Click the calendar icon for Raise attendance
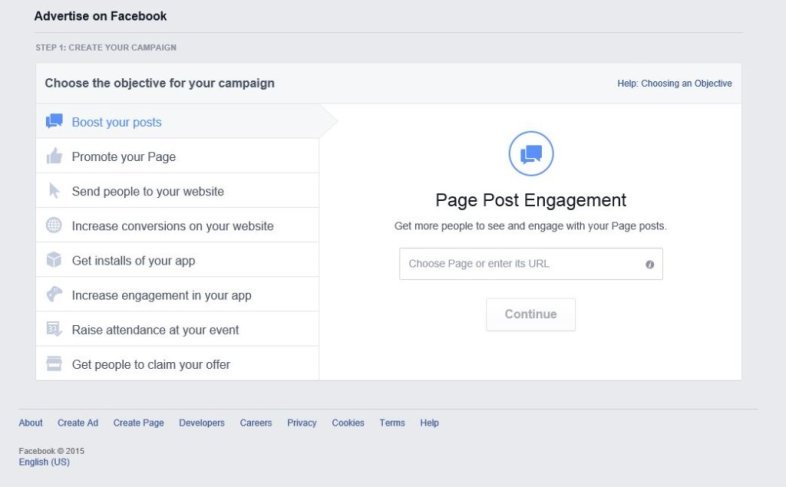The image size is (786, 487). 54,329
